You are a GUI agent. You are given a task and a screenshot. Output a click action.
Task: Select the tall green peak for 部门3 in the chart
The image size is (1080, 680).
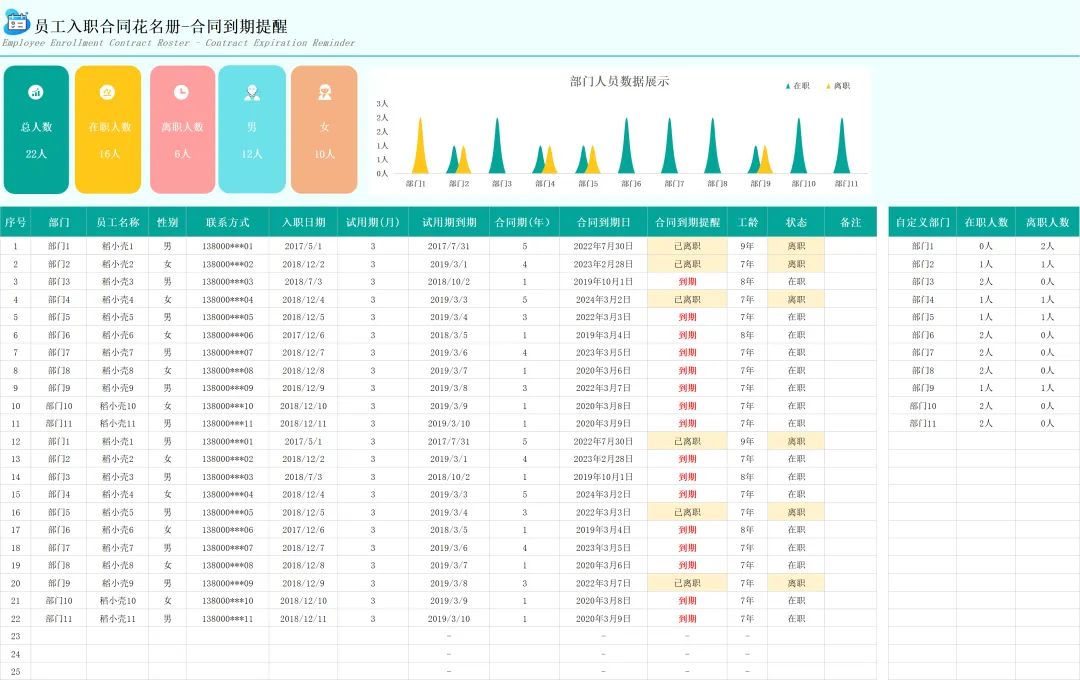click(497, 145)
